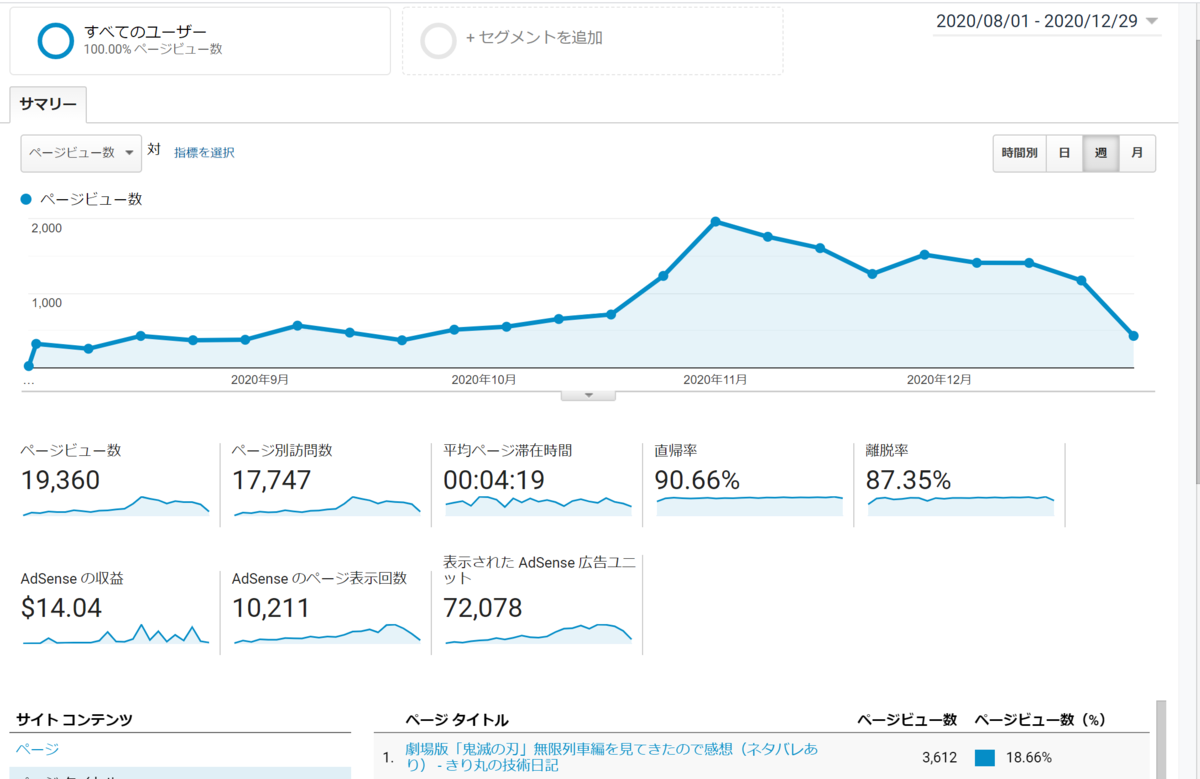
Task: Click the ページビュー数 sparkline chart
Action: tap(115, 506)
